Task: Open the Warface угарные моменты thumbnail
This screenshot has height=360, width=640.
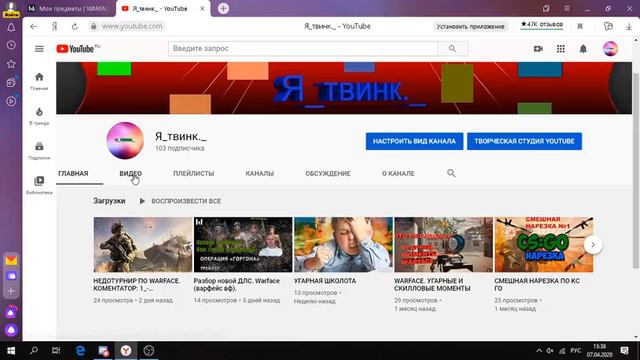Action: coord(444,244)
